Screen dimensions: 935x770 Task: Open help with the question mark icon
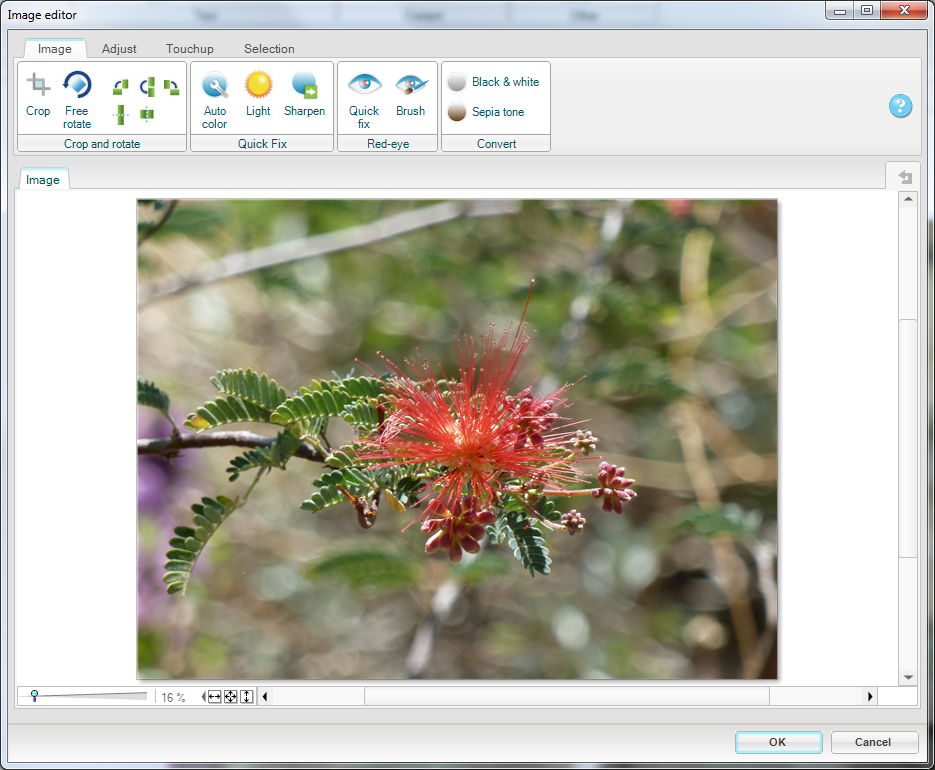900,106
